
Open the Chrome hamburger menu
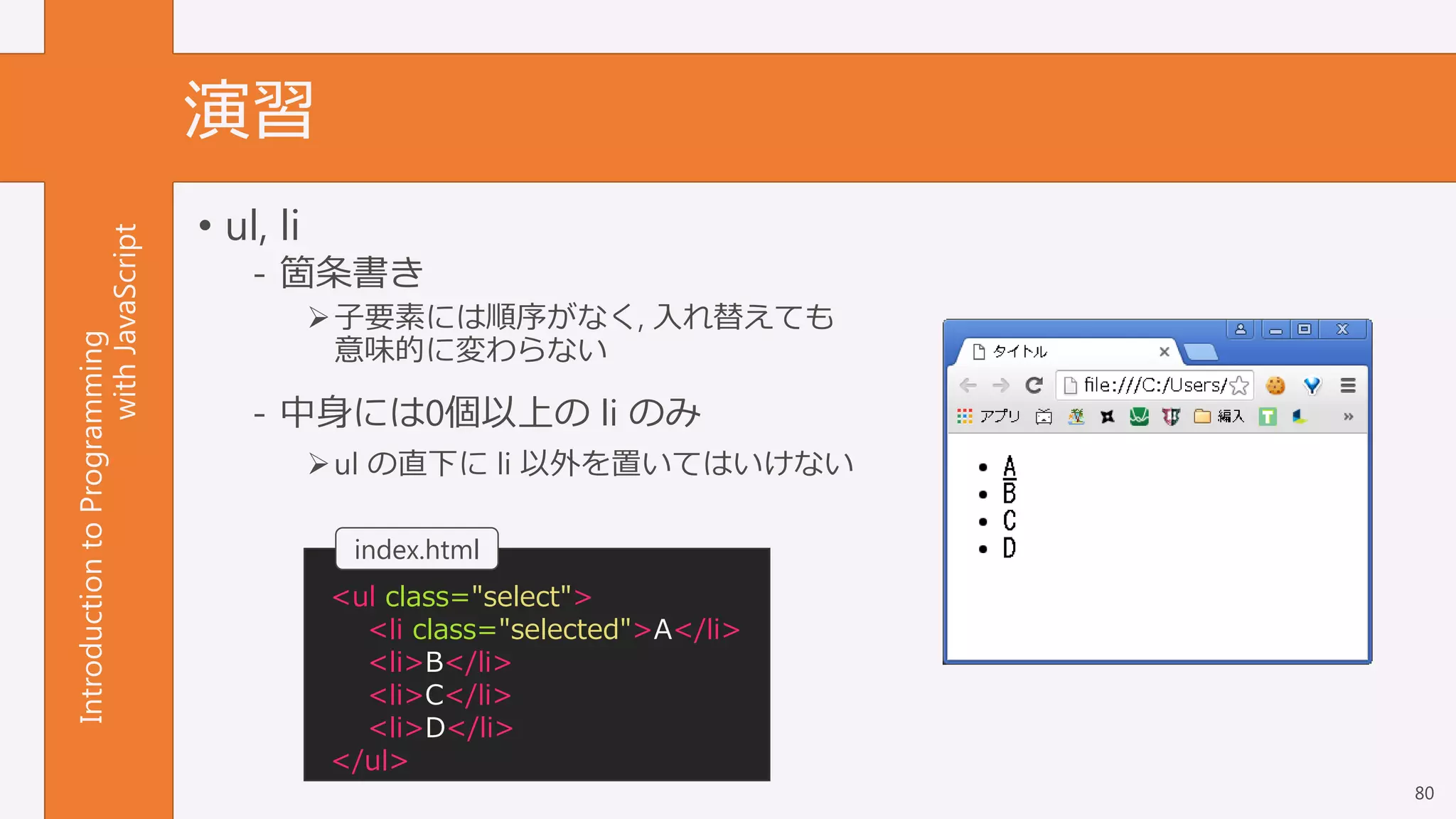(x=1348, y=385)
